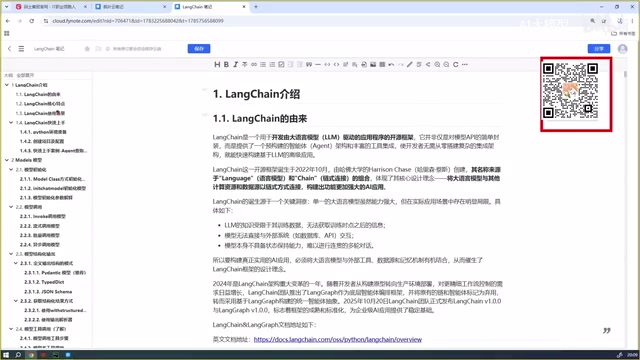The image size is (640, 360).
Task: Select the pen edit tool
Action: coord(410,64)
